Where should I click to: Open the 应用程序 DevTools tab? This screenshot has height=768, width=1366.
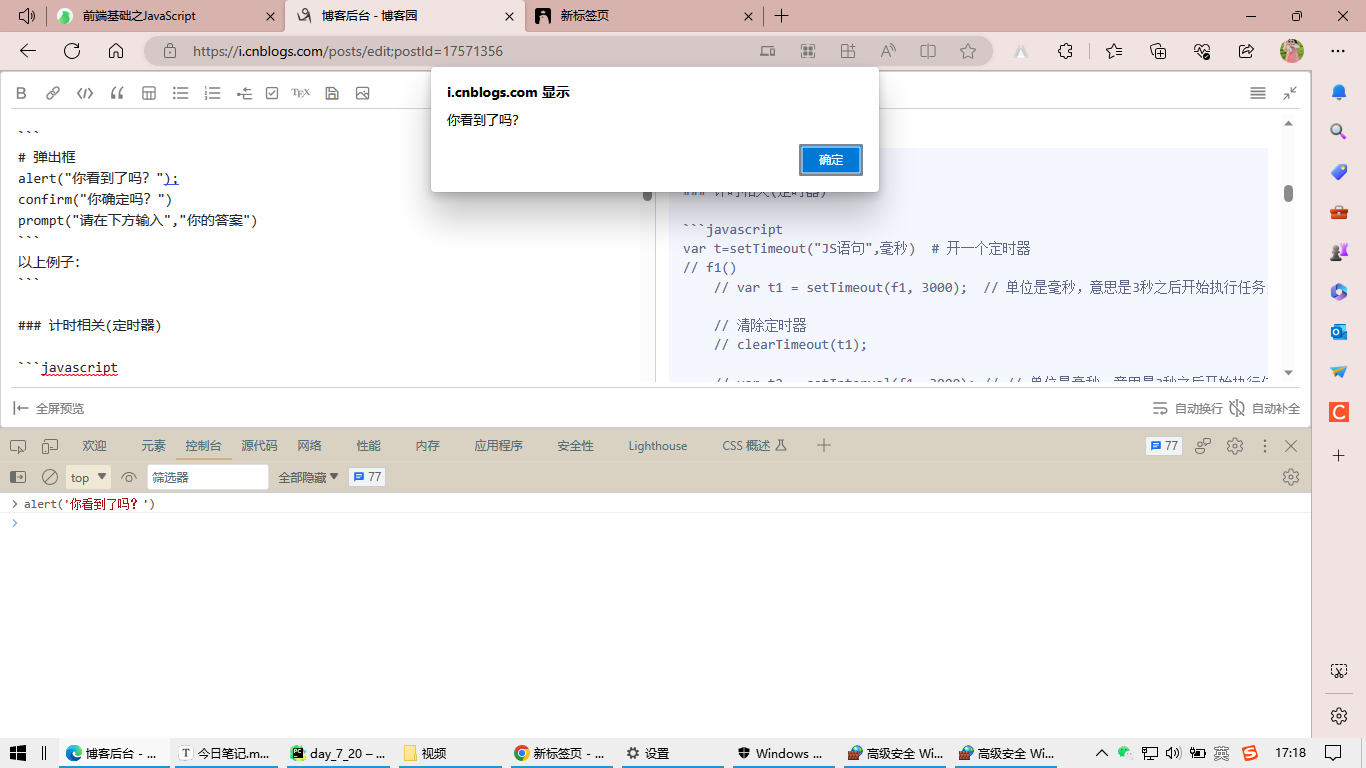[498, 446]
